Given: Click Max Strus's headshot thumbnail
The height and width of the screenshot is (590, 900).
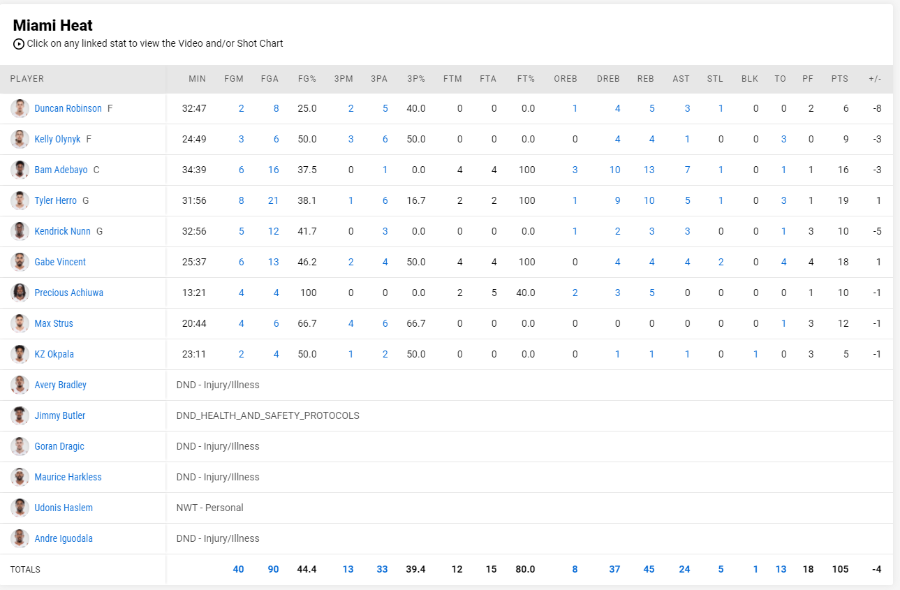Looking at the screenshot, I should (x=20, y=323).
